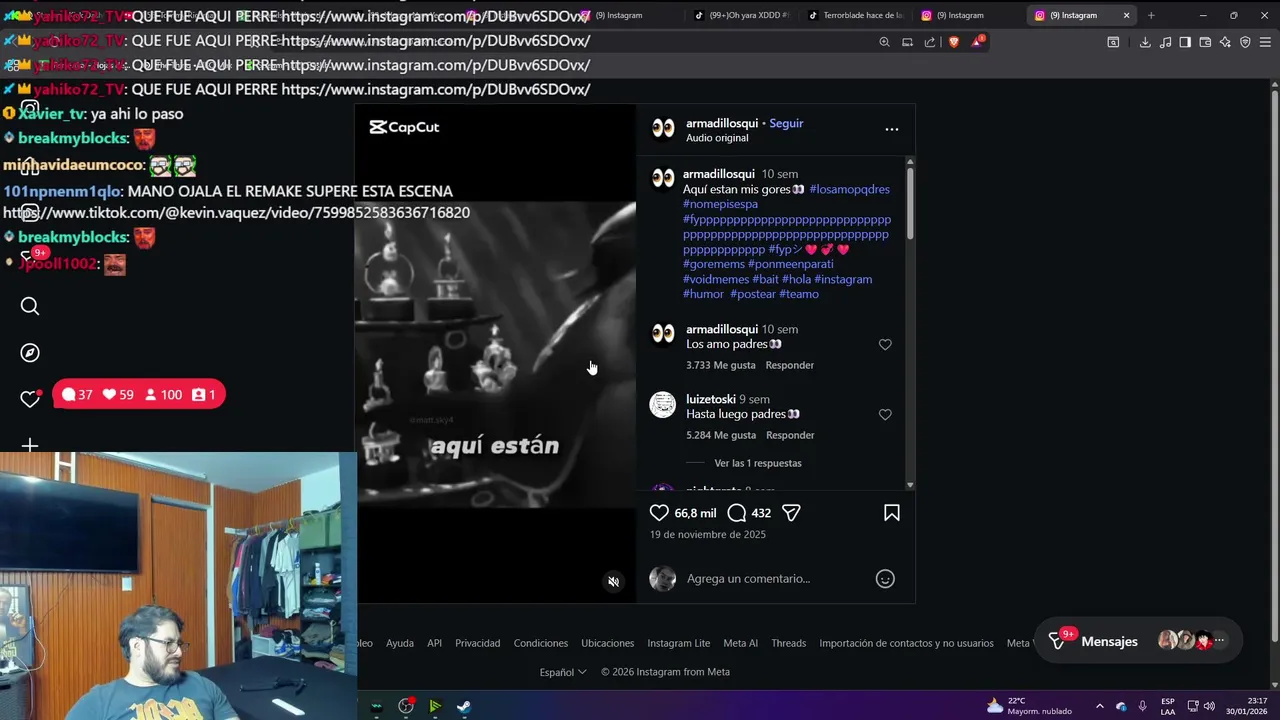Click the video preview to pause playback

coord(496,354)
